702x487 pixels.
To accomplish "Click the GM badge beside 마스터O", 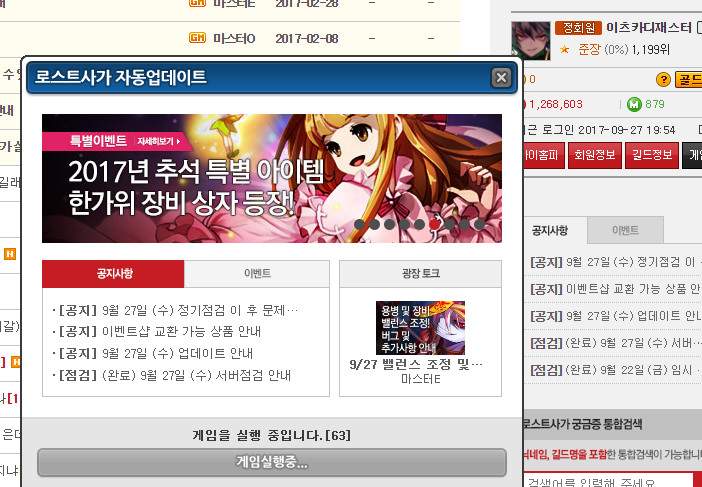I will click(197, 38).
